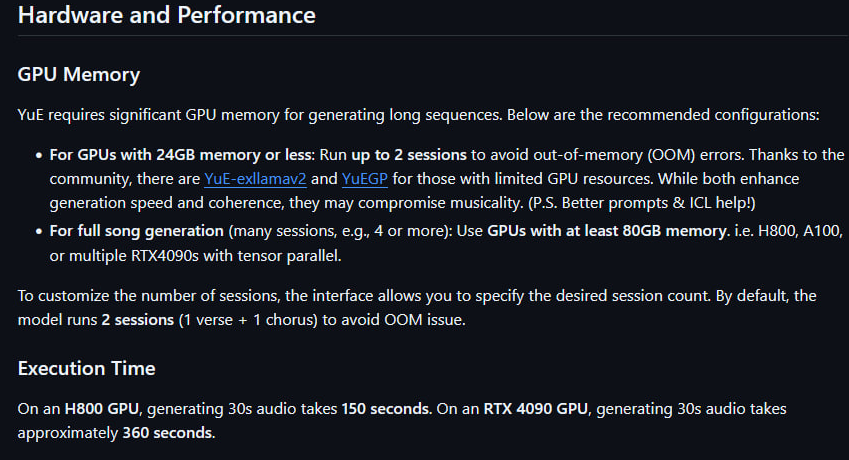This screenshot has height=460, width=849.
Task: Click the bold "H800 GPU" text
Action: (x=102, y=409)
